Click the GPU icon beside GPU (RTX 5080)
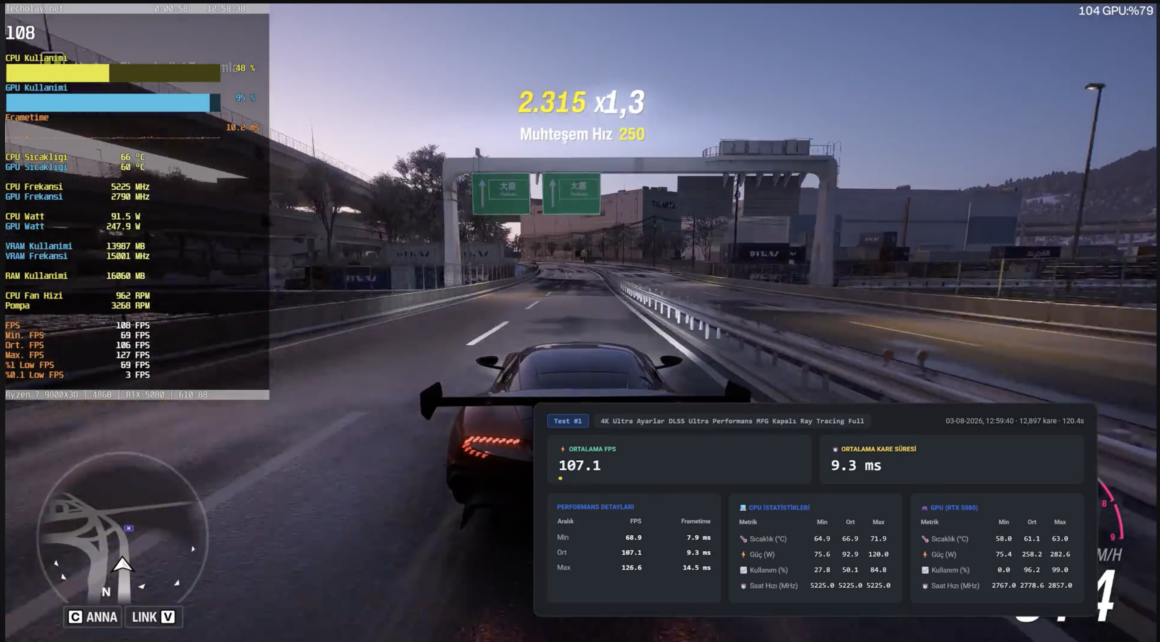 pyautogui.click(x=924, y=507)
